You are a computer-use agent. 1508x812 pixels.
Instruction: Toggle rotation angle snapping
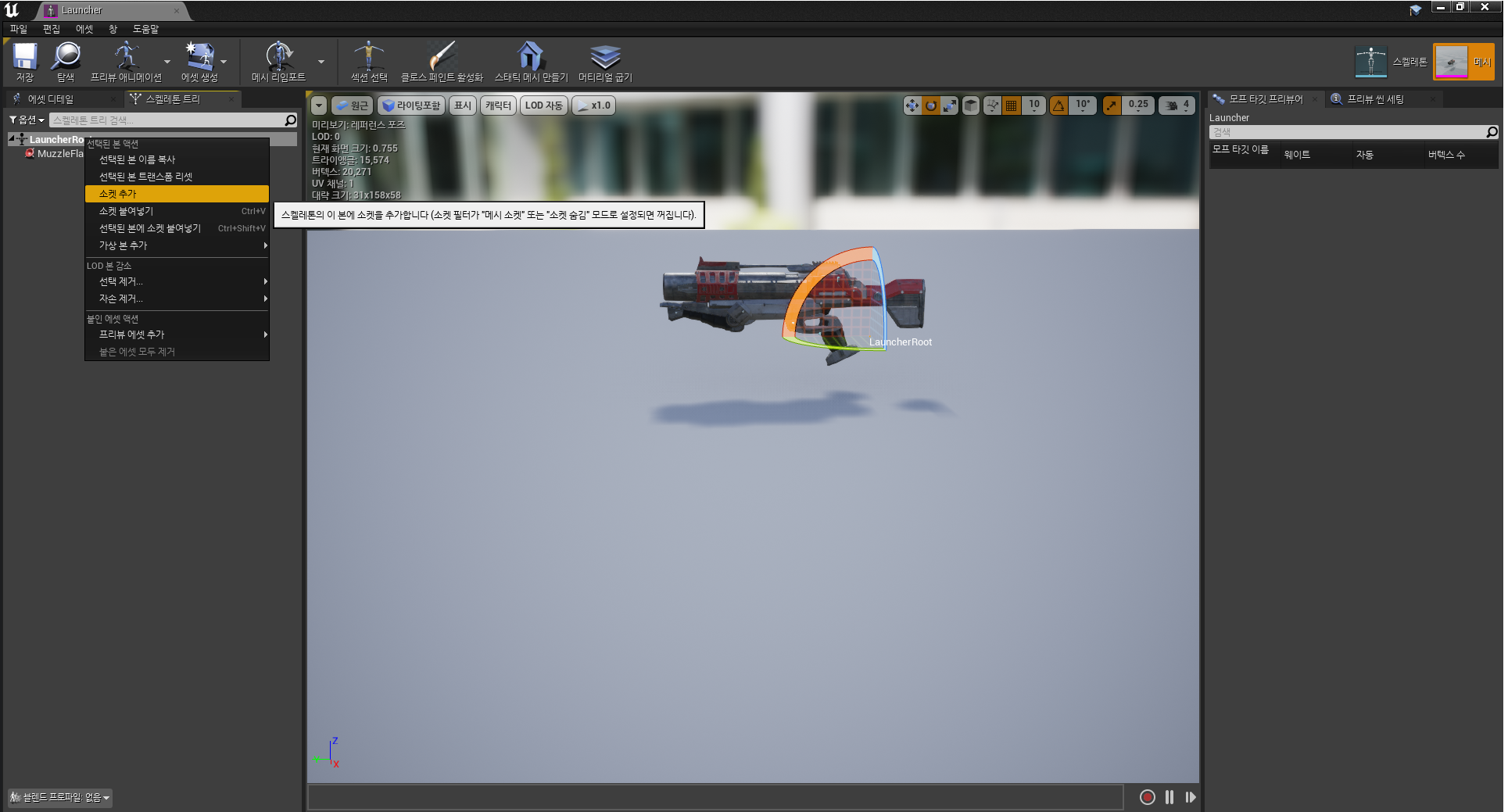coord(1058,106)
